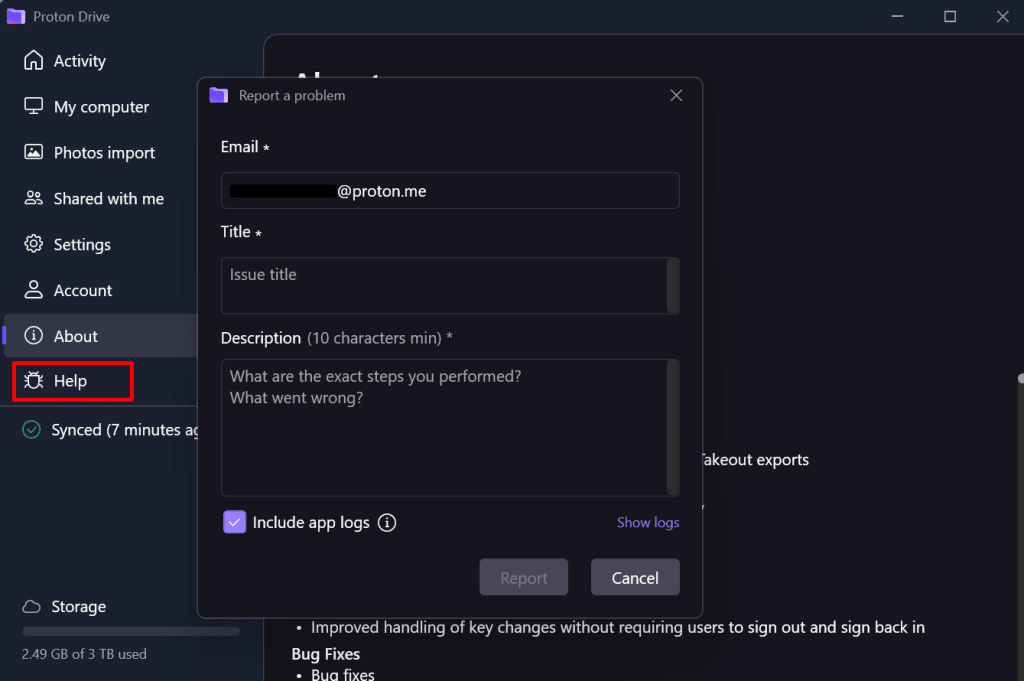Image resolution: width=1024 pixels, height=681 pixels.
Task: Click the Storage label
Action: click(78, 607)
